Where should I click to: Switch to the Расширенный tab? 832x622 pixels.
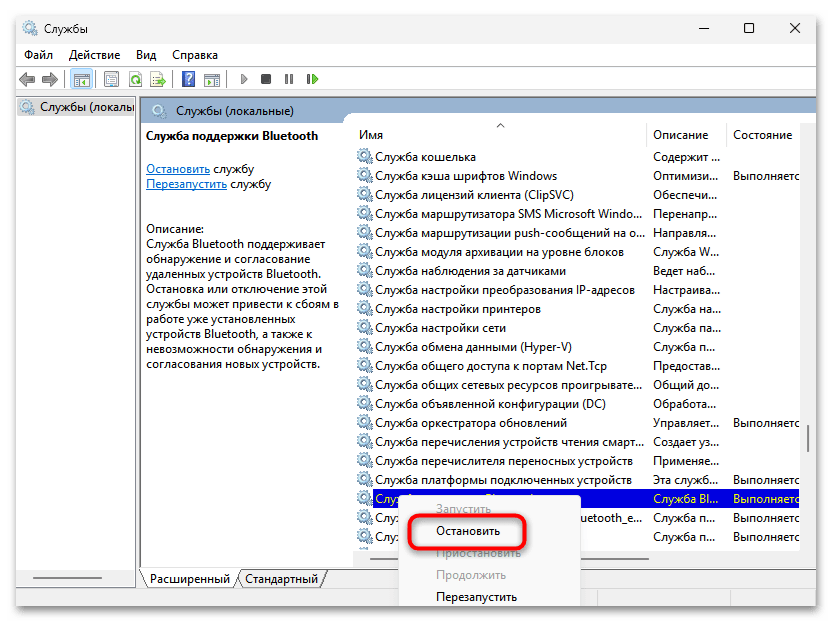(x=189, y=578)
